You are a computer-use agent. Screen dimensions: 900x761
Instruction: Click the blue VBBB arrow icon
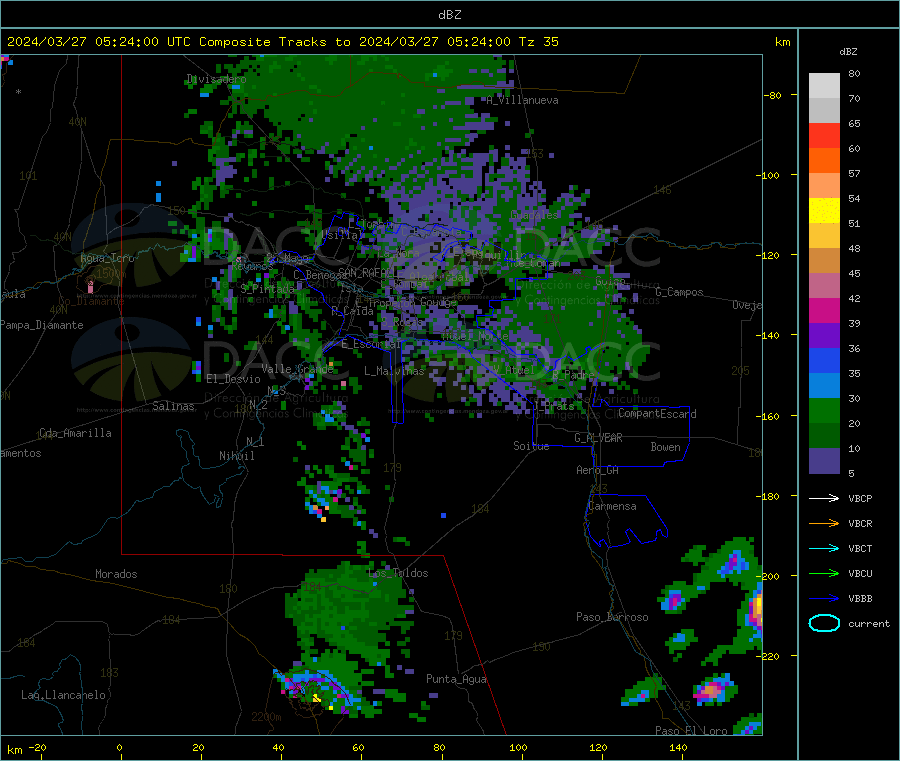824,599
